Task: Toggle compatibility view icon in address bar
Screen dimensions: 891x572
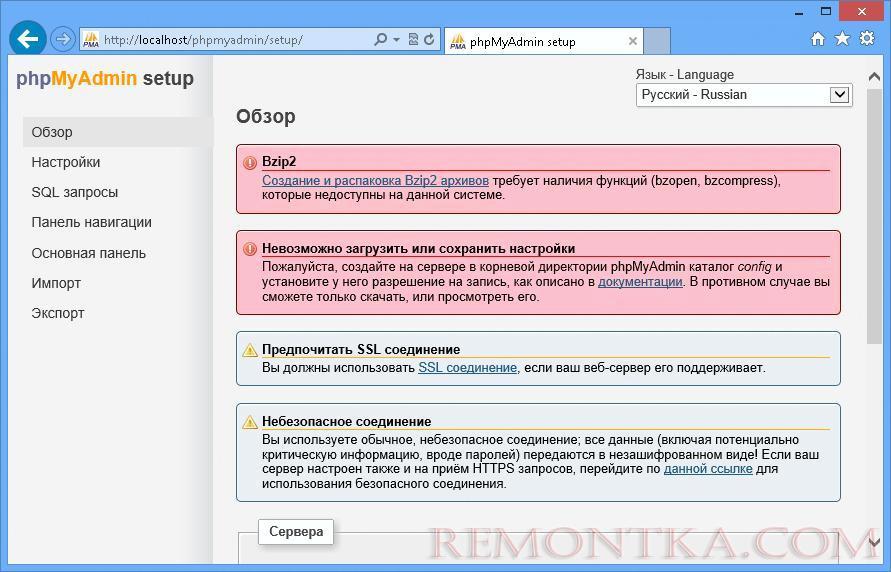Action: [414, 39]
